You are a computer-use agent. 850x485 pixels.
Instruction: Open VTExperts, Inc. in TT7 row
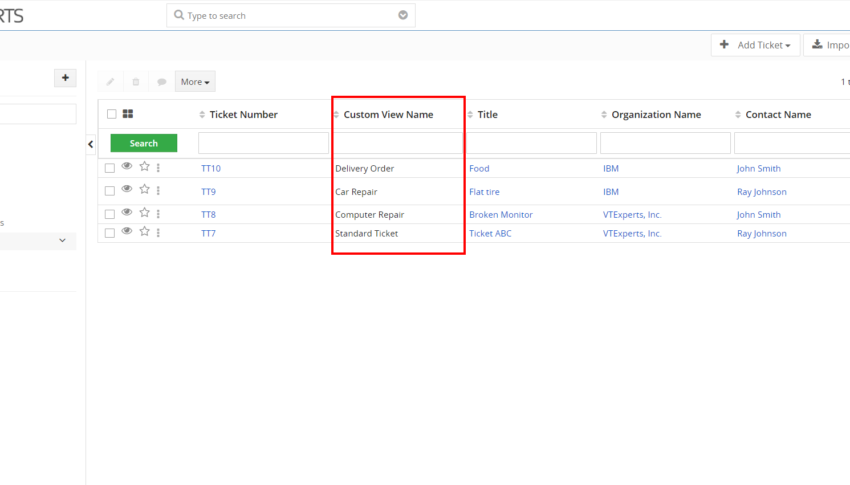coord(632,234)
